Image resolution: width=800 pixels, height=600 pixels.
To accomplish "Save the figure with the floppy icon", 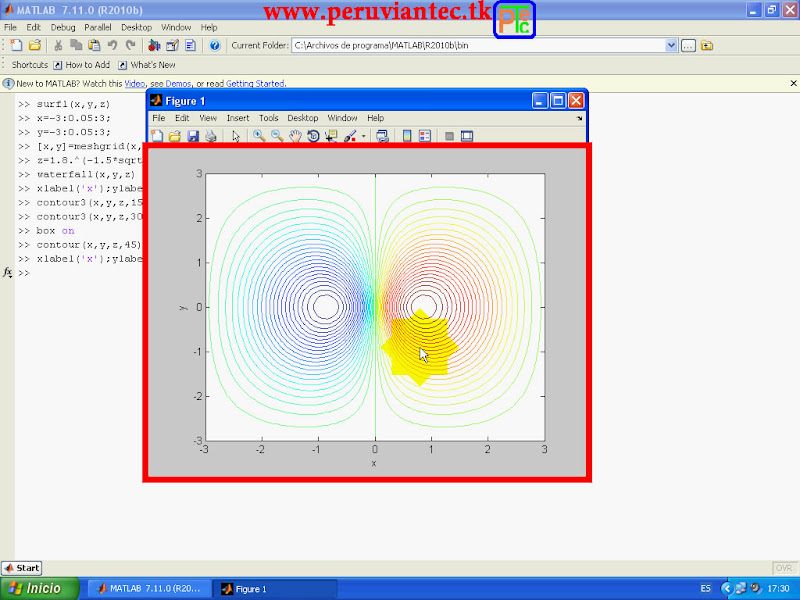I will (x=193, y=136).
